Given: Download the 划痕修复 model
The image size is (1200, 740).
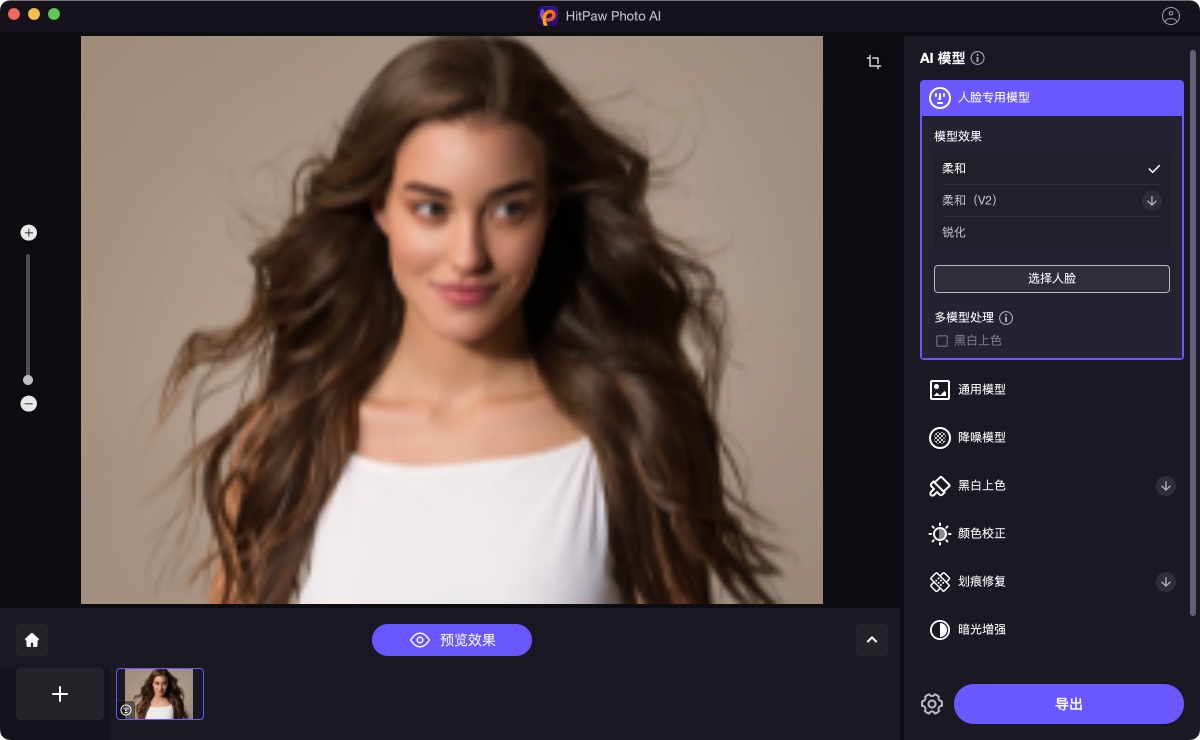Looking at the screenshot, I should pyautogui.click(x=1166, y=582).
